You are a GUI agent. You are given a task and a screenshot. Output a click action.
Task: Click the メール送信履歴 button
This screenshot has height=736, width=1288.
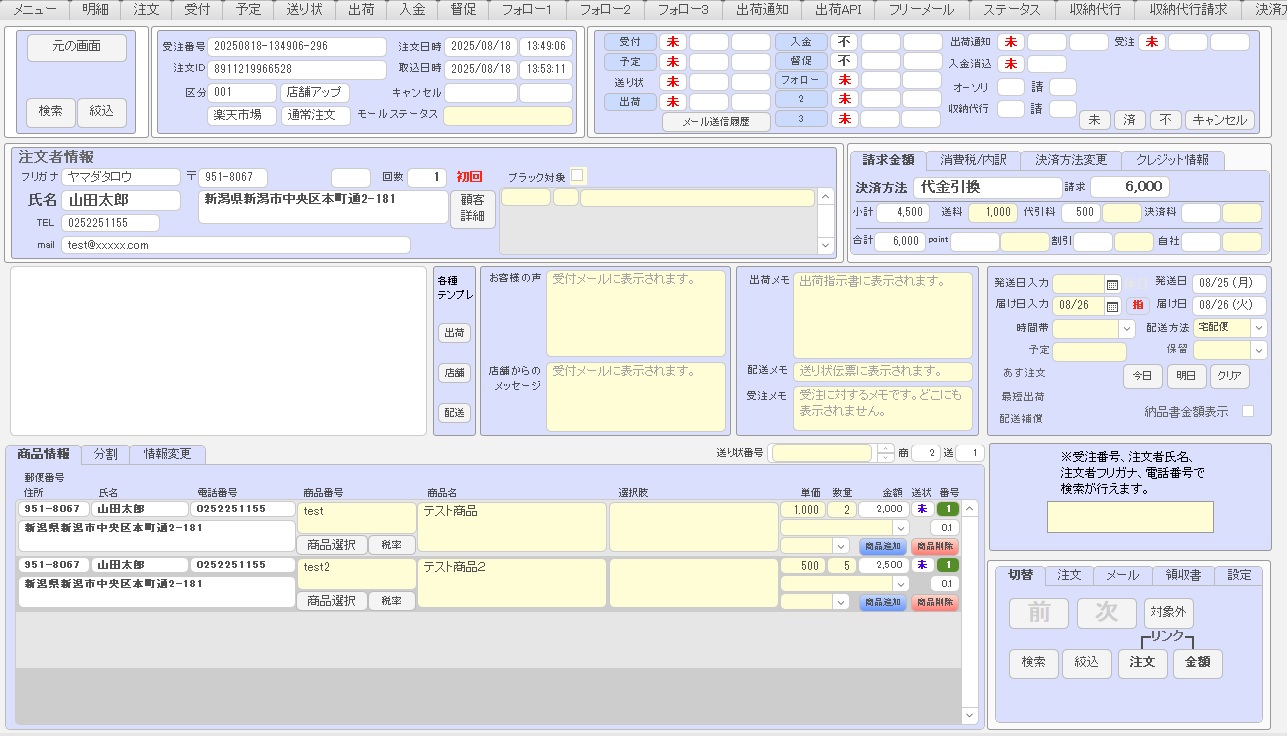pyautogui.click(x=716, y=122)
